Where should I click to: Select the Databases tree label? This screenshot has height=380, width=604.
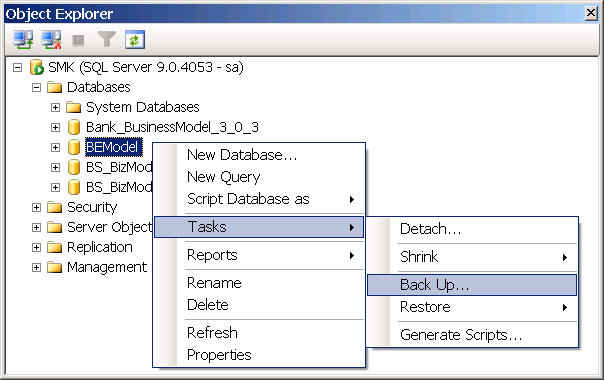(x=99, y=87)
